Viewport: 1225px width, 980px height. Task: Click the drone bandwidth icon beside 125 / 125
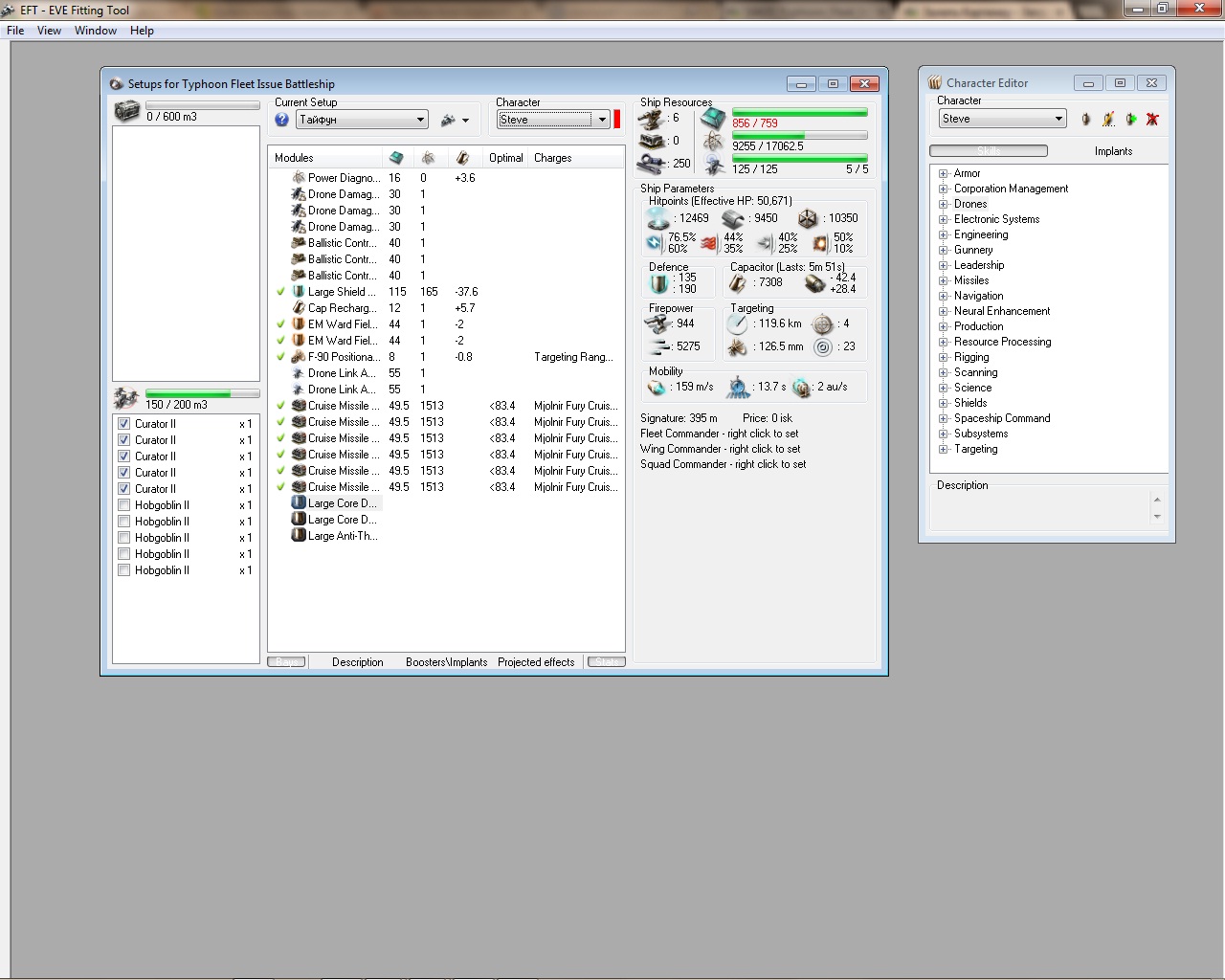(714, 166)
